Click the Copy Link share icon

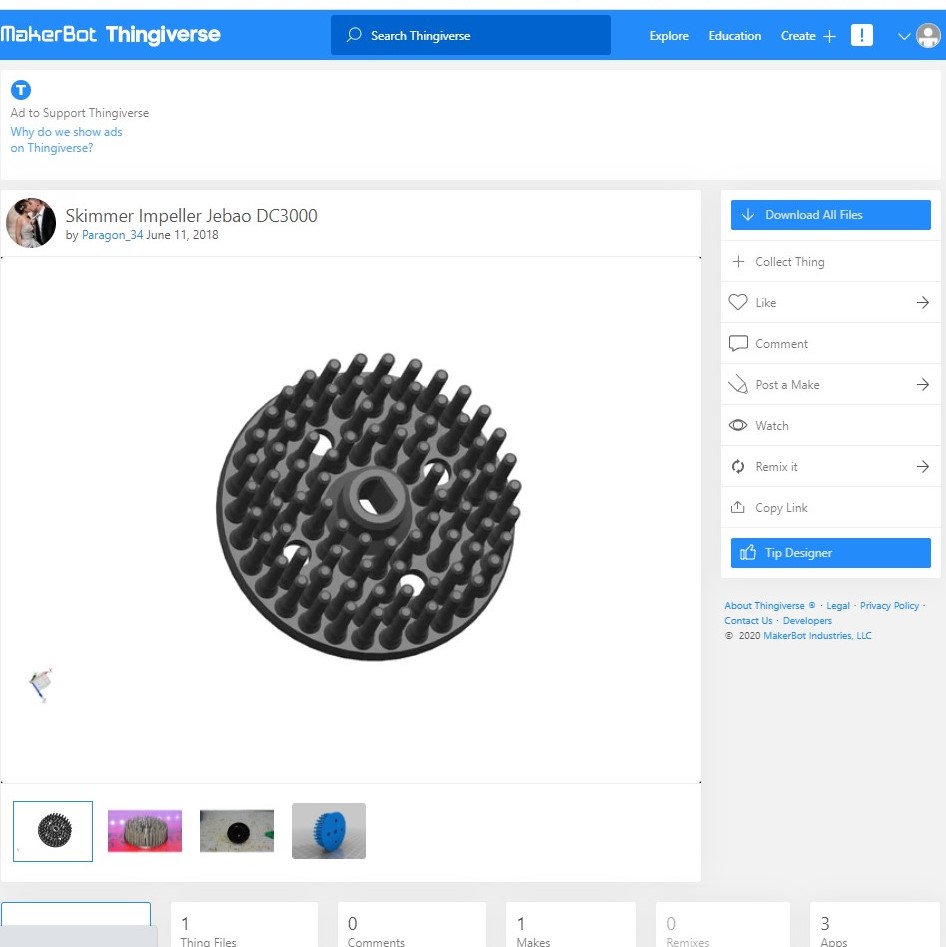738,507
